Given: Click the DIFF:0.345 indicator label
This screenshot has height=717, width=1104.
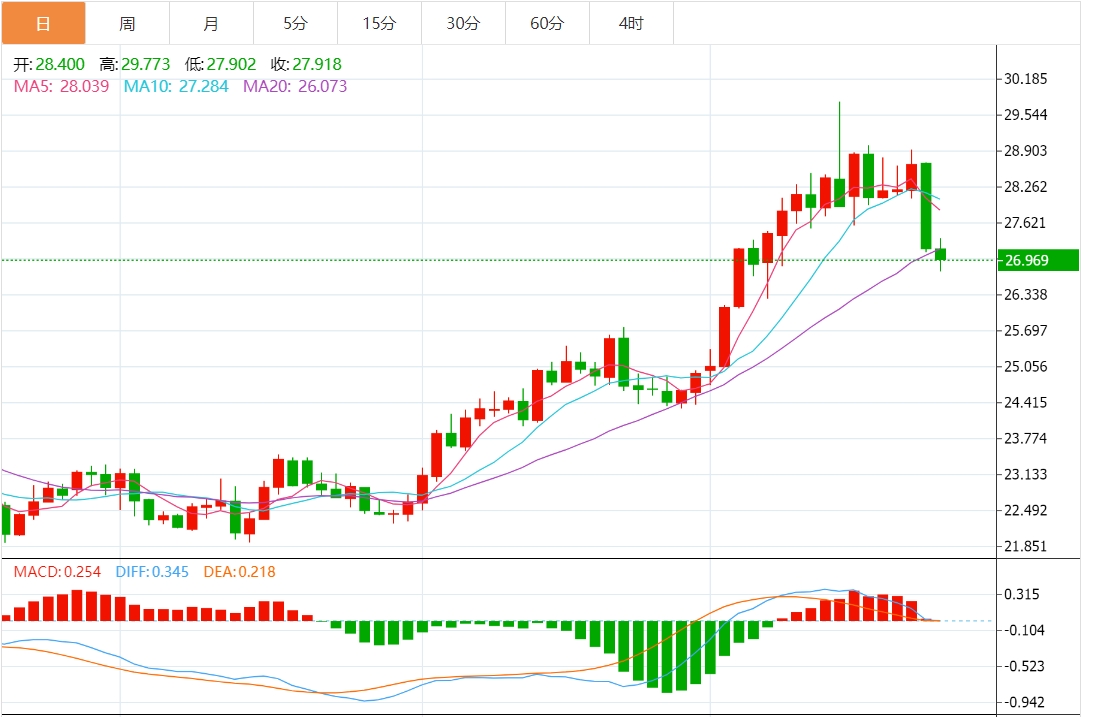Looking at the screenshot, I should point(152,572).
